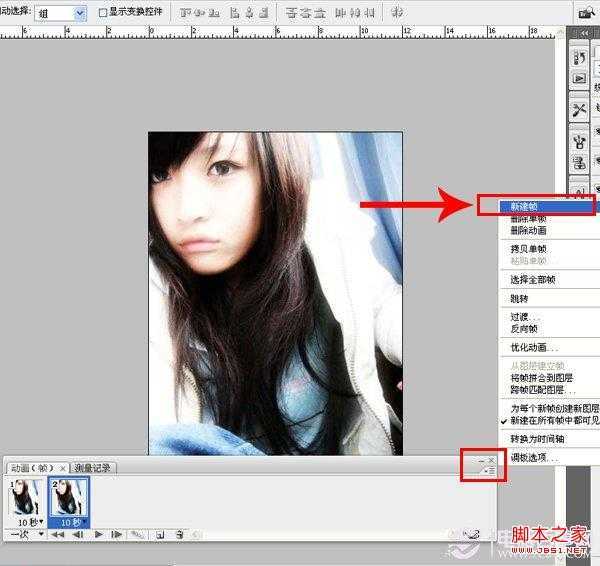Click the distribute top edges icon
This screenshot has width=600, height=566.
(x=291, y=13)
